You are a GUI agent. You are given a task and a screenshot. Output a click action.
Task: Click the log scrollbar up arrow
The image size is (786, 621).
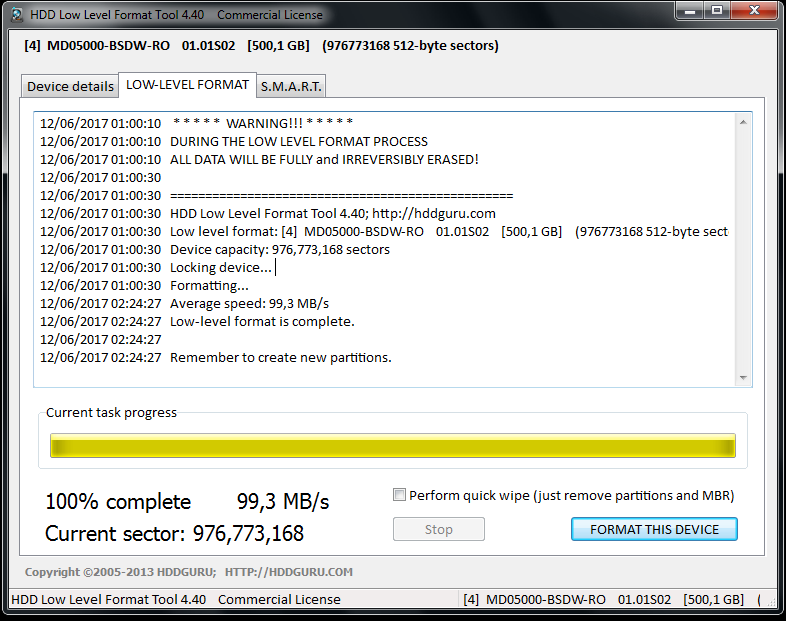(x=743, y=122)
